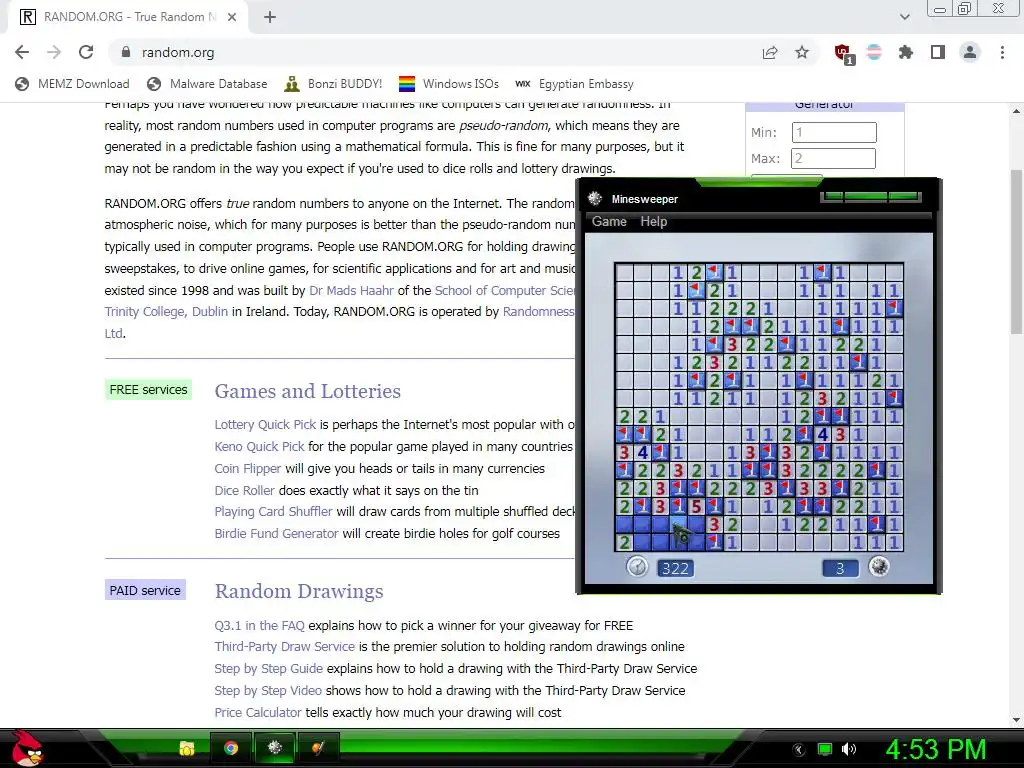Expand the tab search chevron
The width and height of the screenshot is (1024, 768).
pos(904,17)
